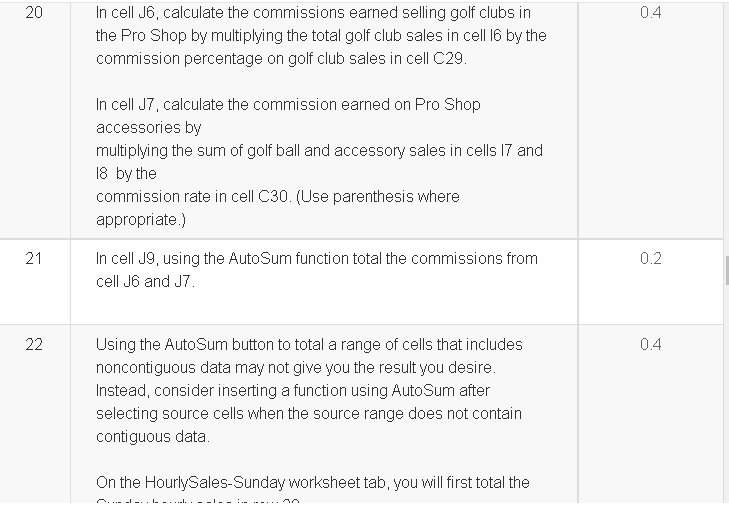Select the 0.4 points value for step 22
Image resolution: width=729 pixels, height=506 pixels.
(650, 345)
